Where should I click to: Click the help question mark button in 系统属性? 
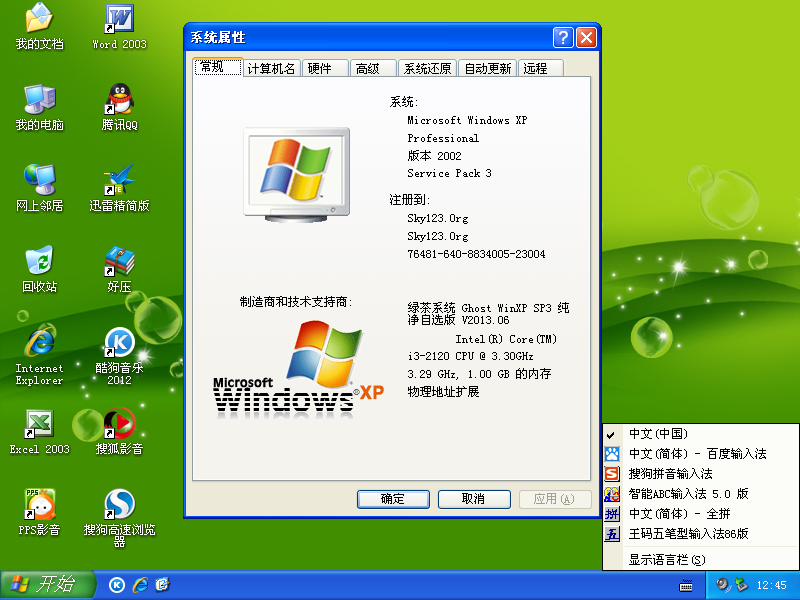click(563, 37)
